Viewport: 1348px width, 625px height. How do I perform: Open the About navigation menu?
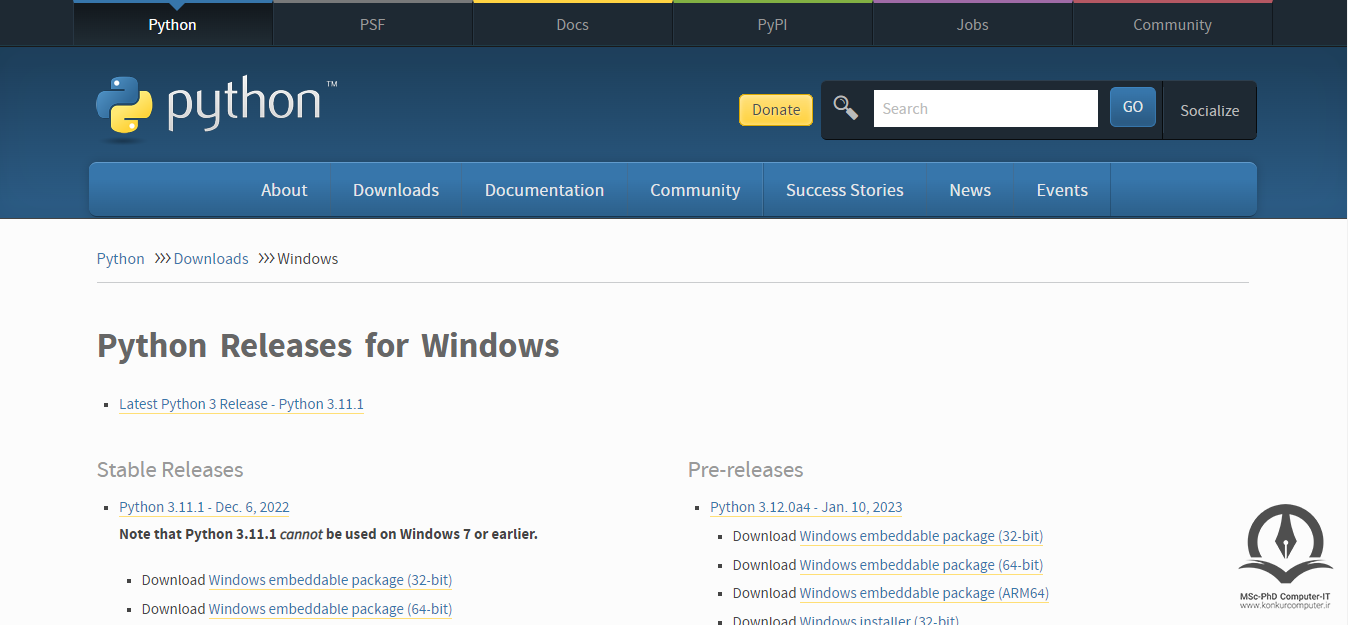pos(284,190)
